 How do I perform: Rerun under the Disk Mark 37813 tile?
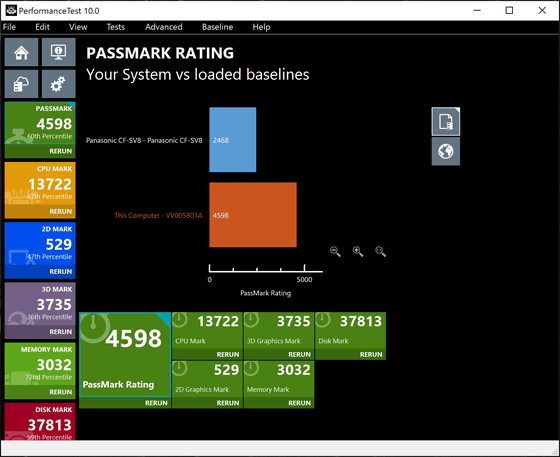[371, 355]
